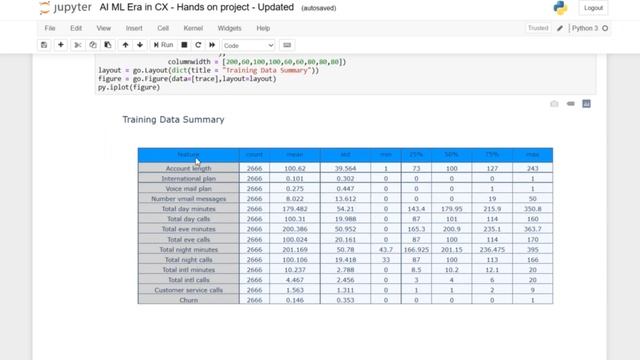640x360 pixels.
Task: Click the std column header
Action: click(345, 155)
